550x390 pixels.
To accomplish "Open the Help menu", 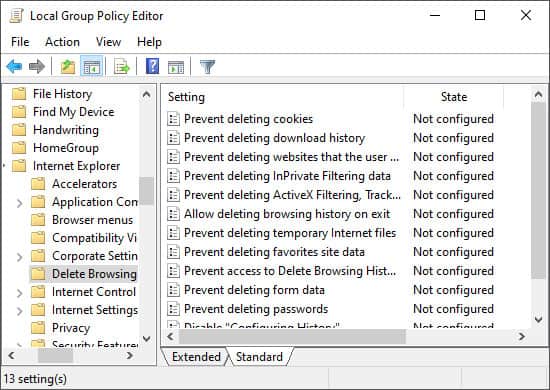I will click(149, 42).
